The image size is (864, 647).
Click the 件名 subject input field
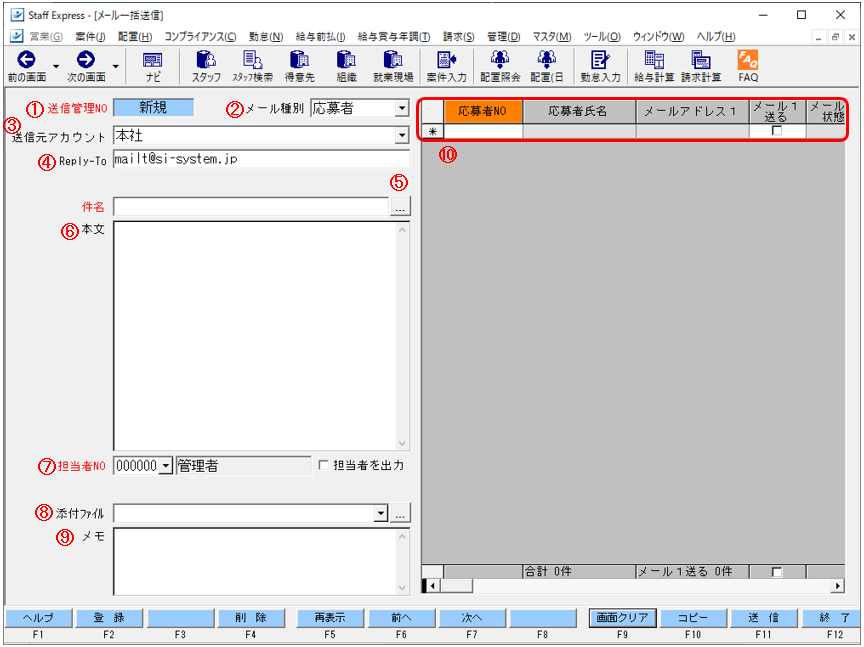click(251, 207)
